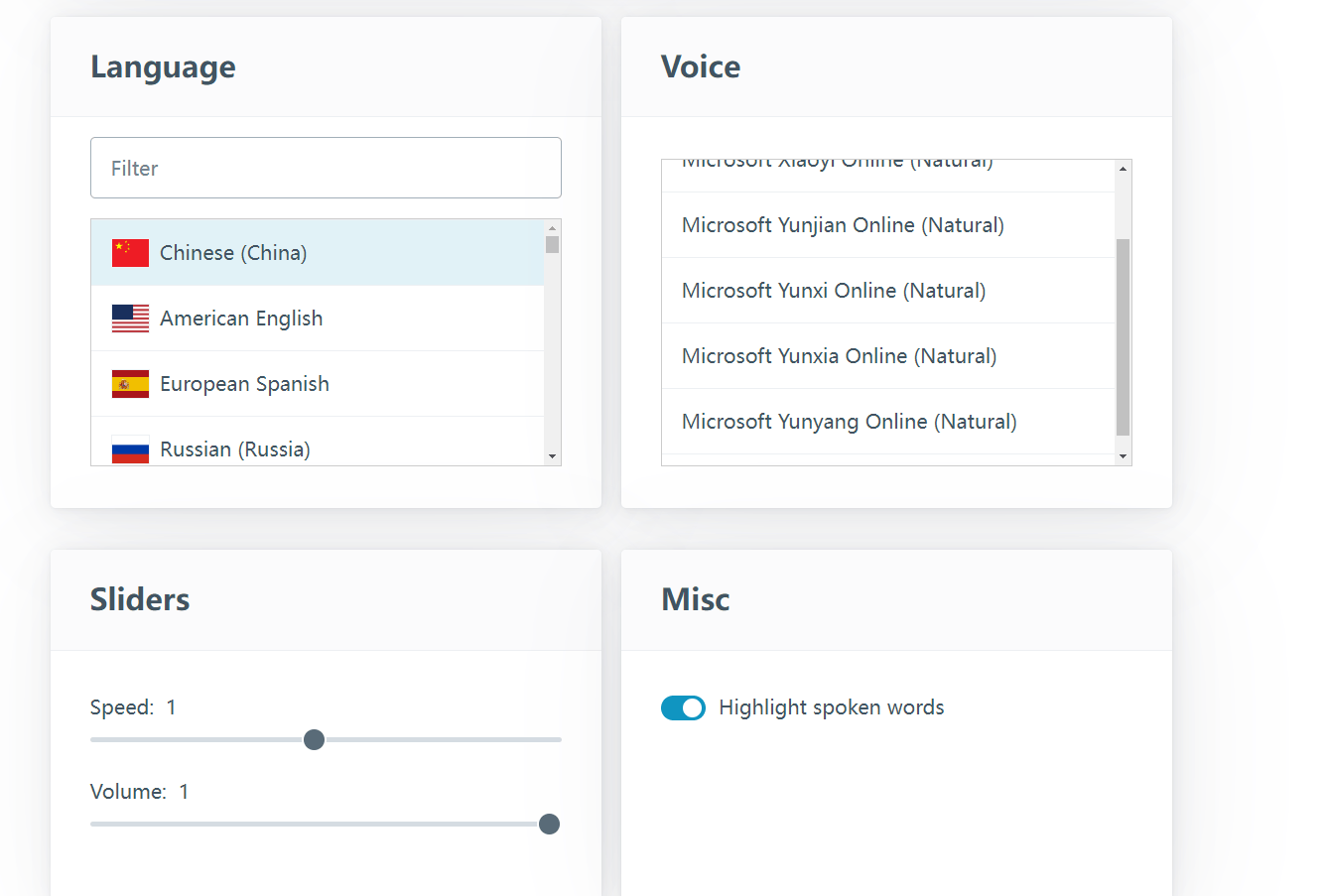Click the American flag icon
1325x896 pixels.
click(x=130, y=318)
